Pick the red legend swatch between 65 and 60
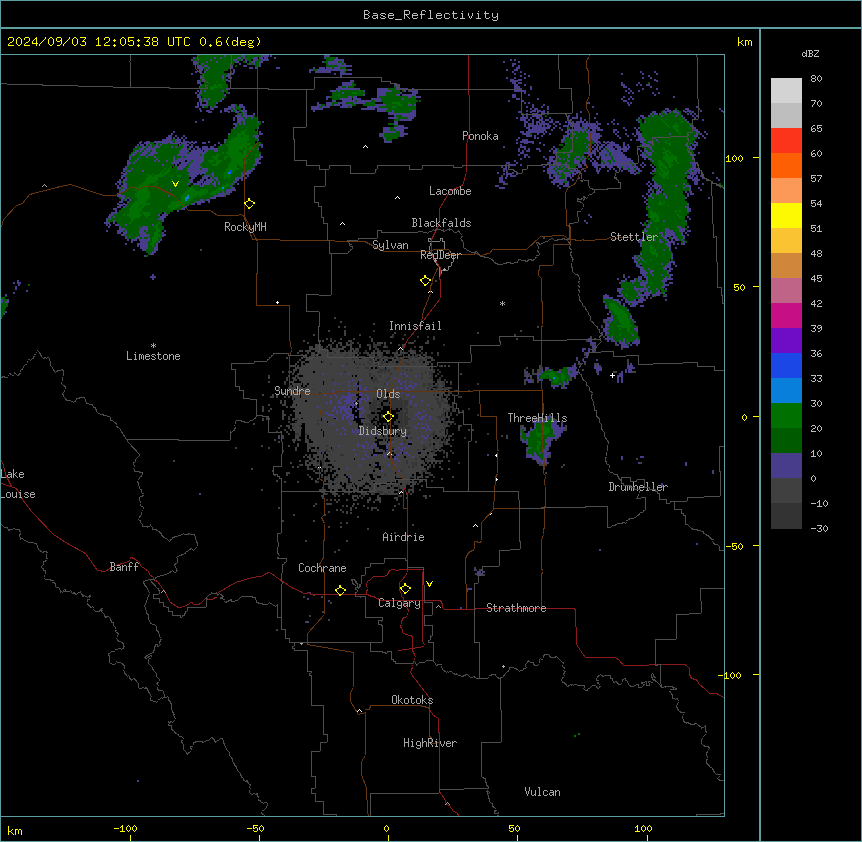Viewport: 862px width, 842px height. (x=786, y=141)
